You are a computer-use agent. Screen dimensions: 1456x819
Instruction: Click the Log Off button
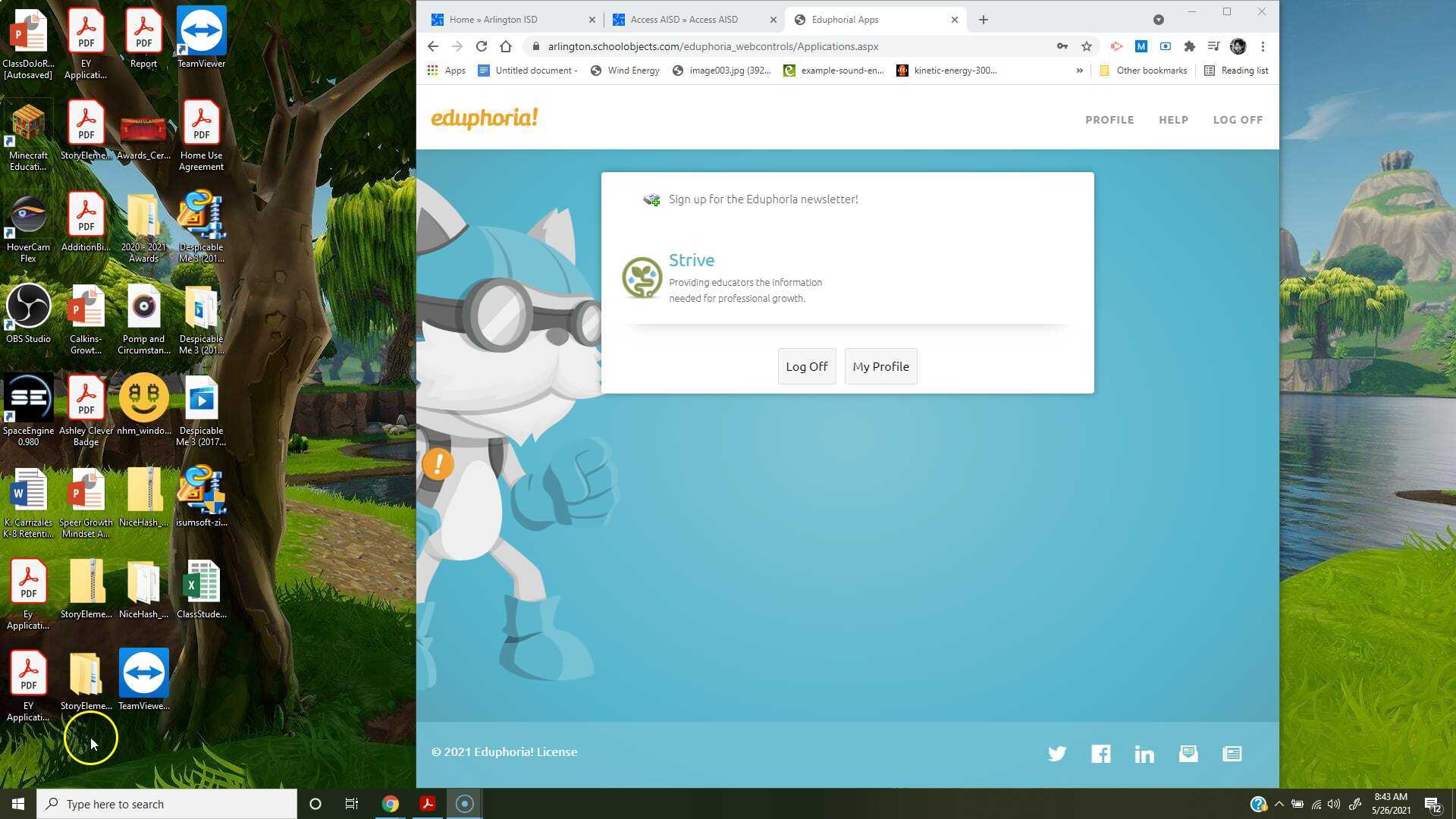pyautogui.click(x=806, y=366)
